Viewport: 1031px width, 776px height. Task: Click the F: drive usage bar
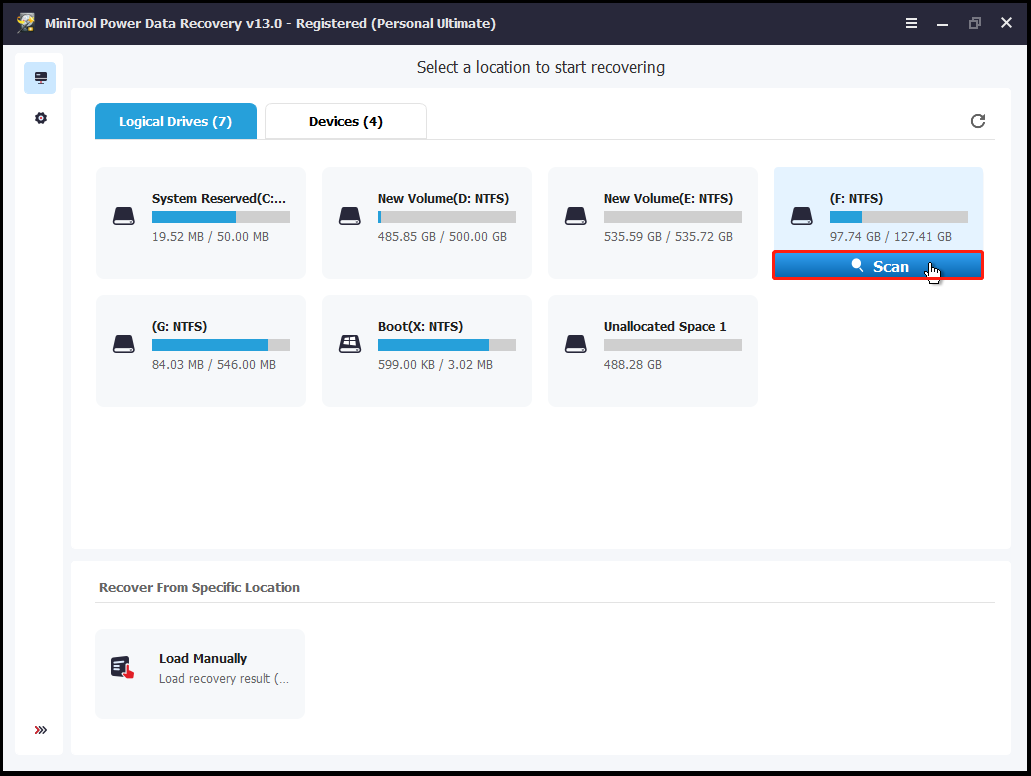[x=898, y=217]
